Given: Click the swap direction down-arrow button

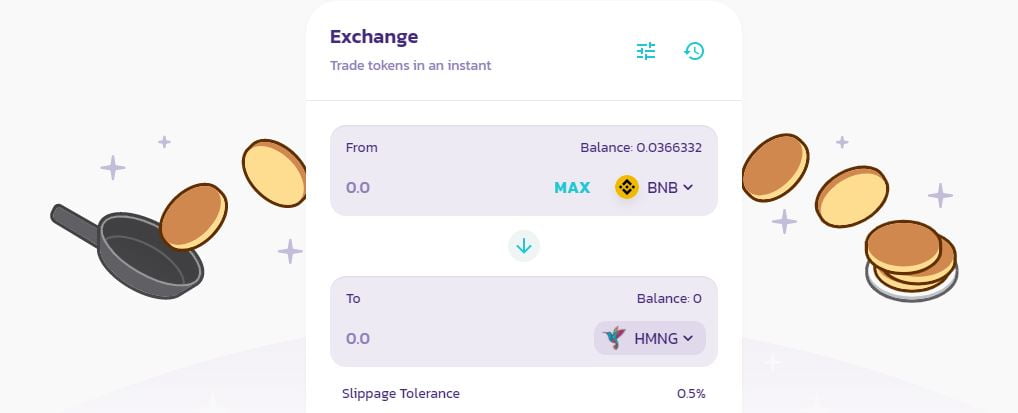Looking at the screenshot, I should (x=524, y=245).
